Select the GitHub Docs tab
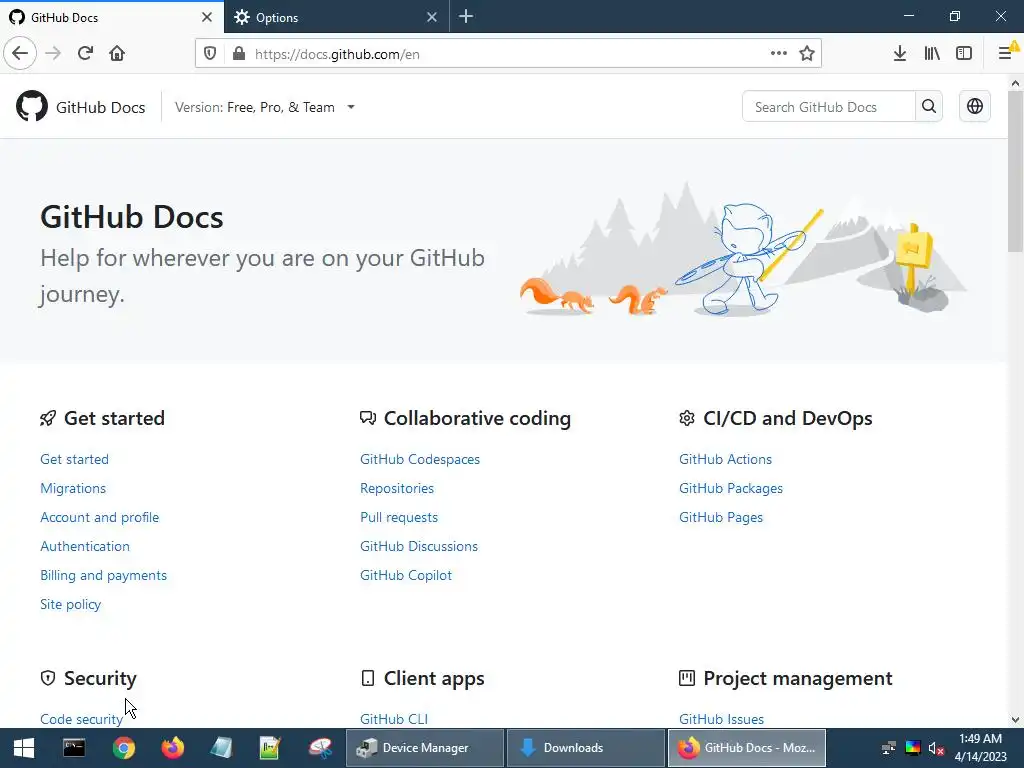 (x=112, y=17)
